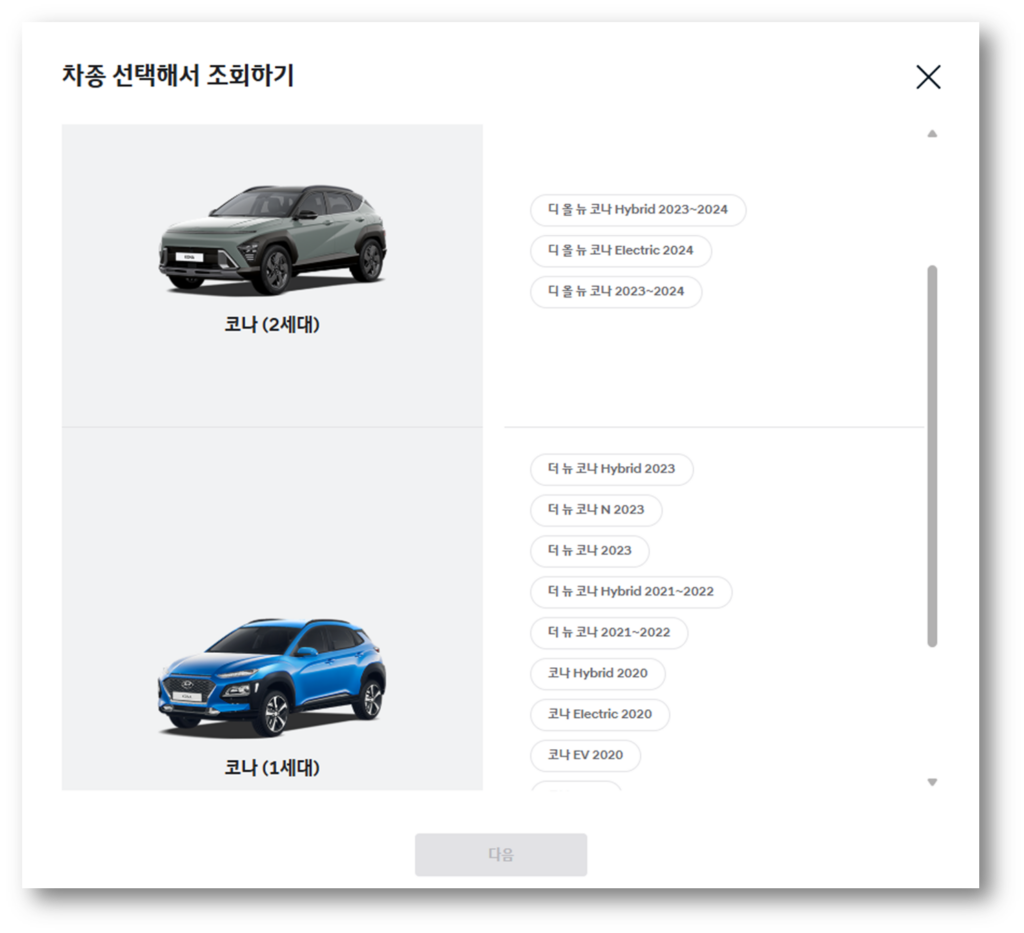Pick 더 뉴 코나 Hybrid 2021~2022

pos(630,592)
